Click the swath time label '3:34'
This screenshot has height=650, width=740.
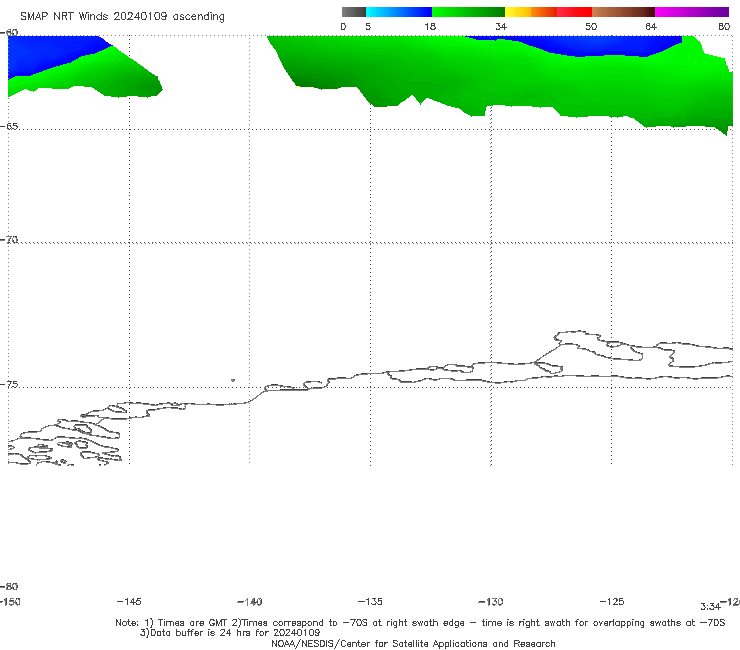tap(710, 607)
